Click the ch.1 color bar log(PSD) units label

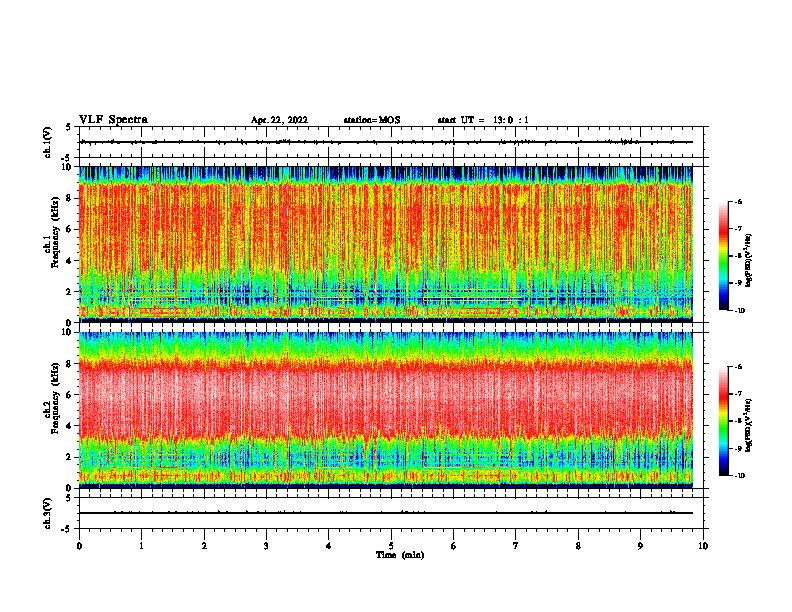(x=749, y=260)
